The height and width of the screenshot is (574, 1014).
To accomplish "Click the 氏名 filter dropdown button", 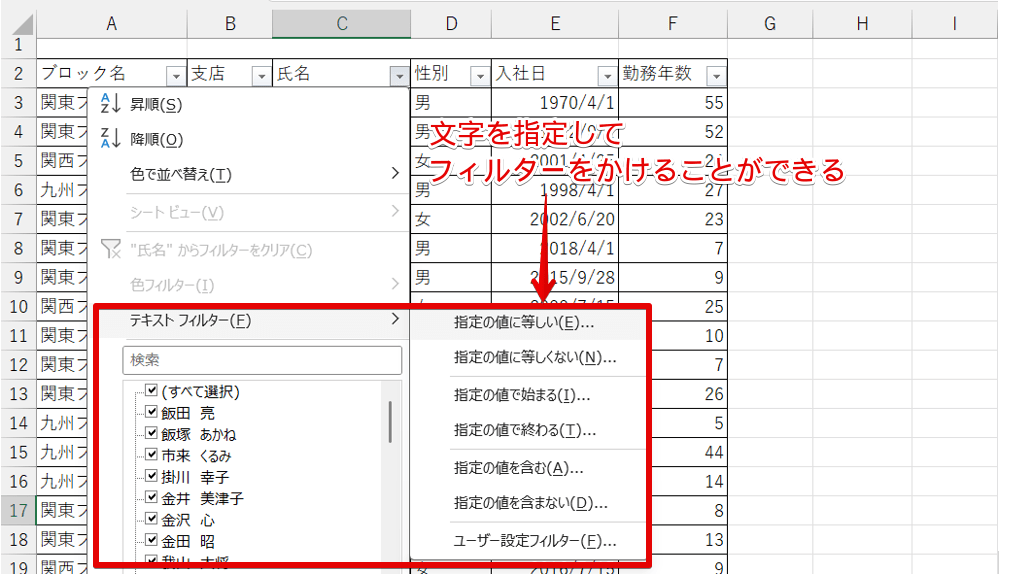I will coord(399,75).
